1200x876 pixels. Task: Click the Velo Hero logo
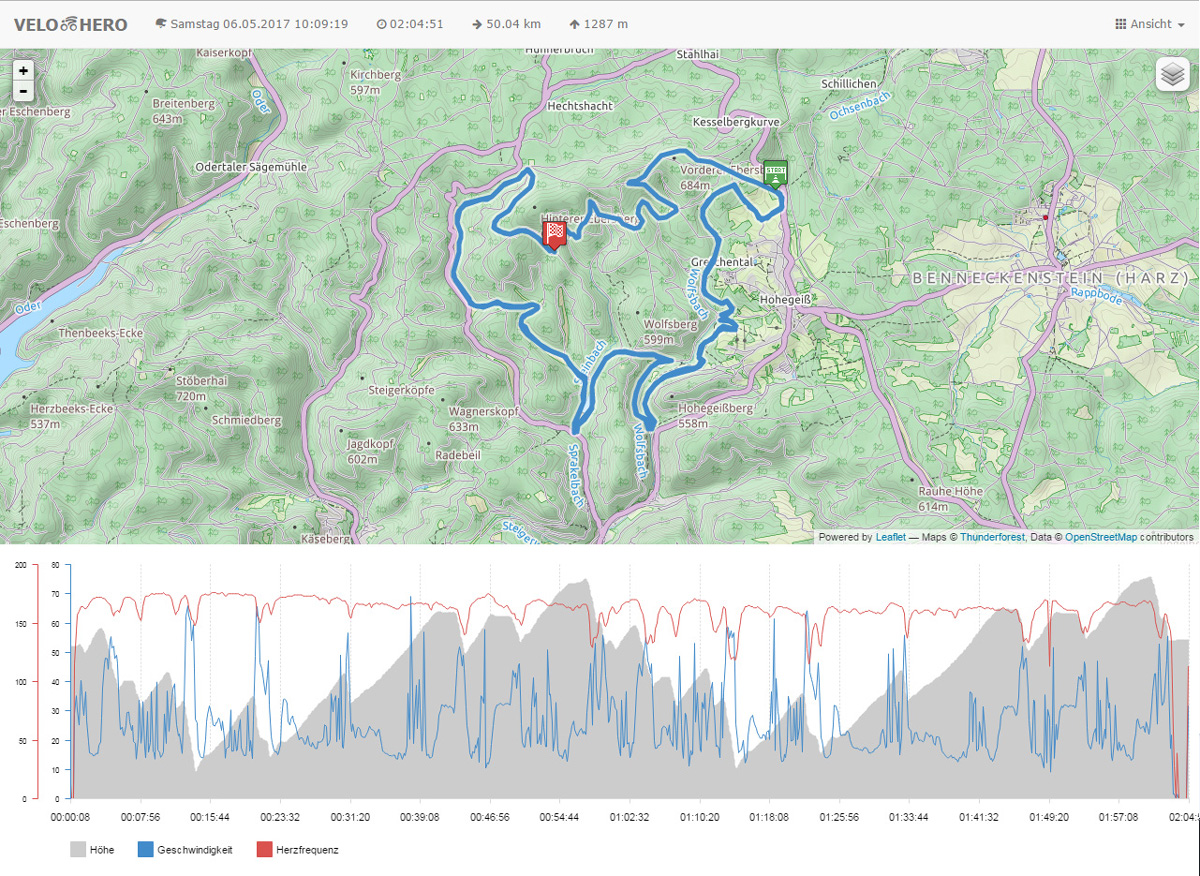(71, 24)
